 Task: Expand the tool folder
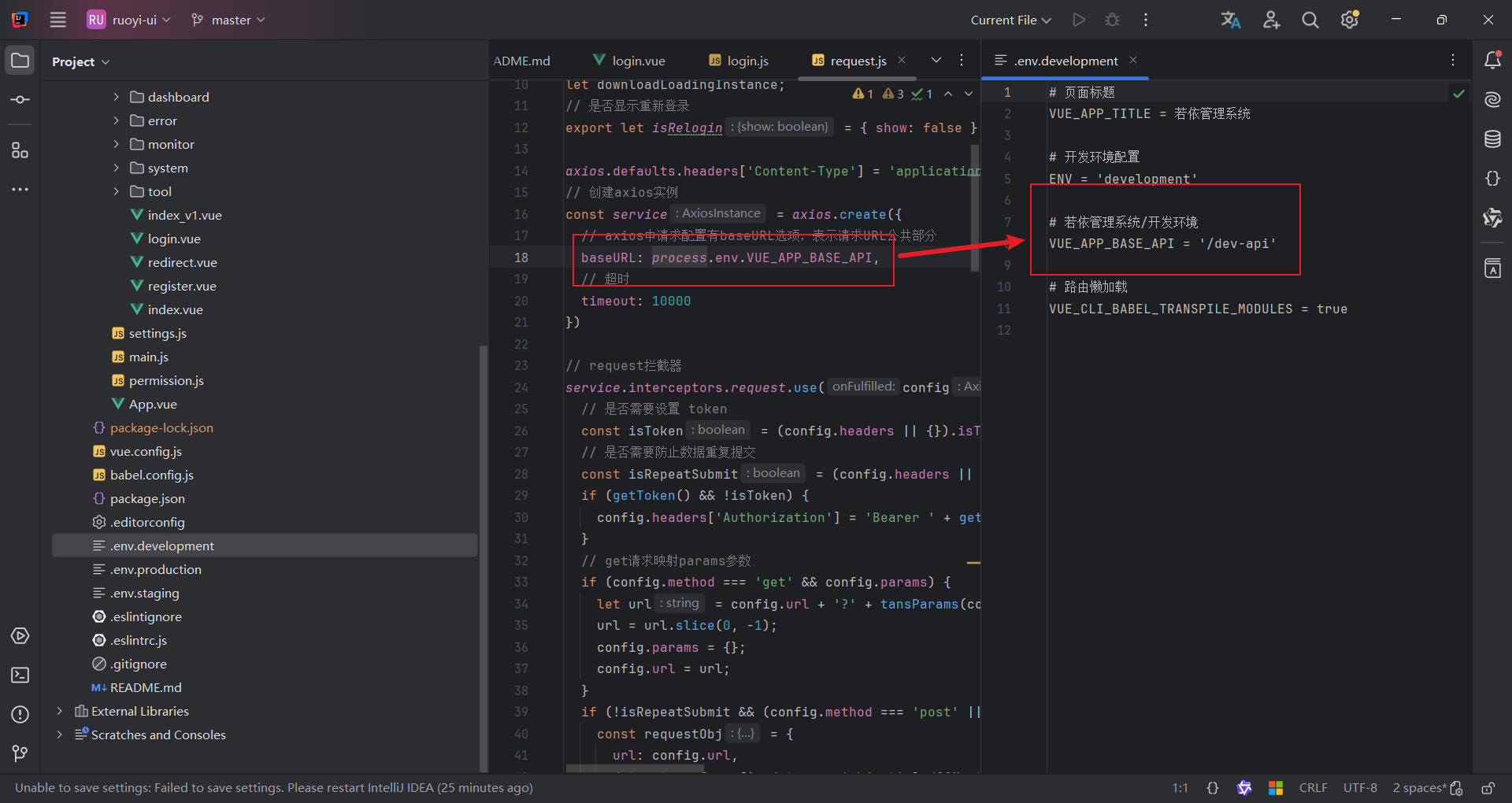(x=117, y=191)
